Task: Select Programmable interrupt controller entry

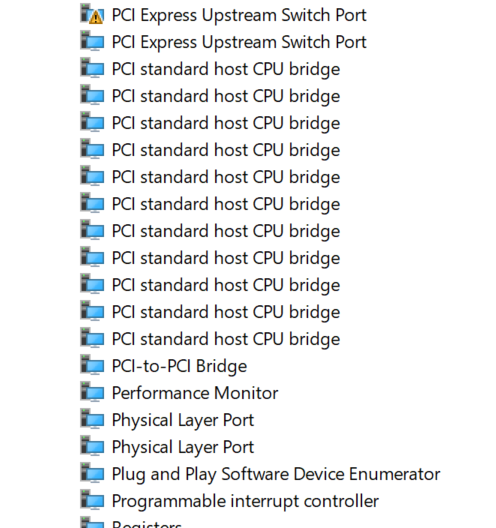Action: pyautogui.click(x=245, y=501)
